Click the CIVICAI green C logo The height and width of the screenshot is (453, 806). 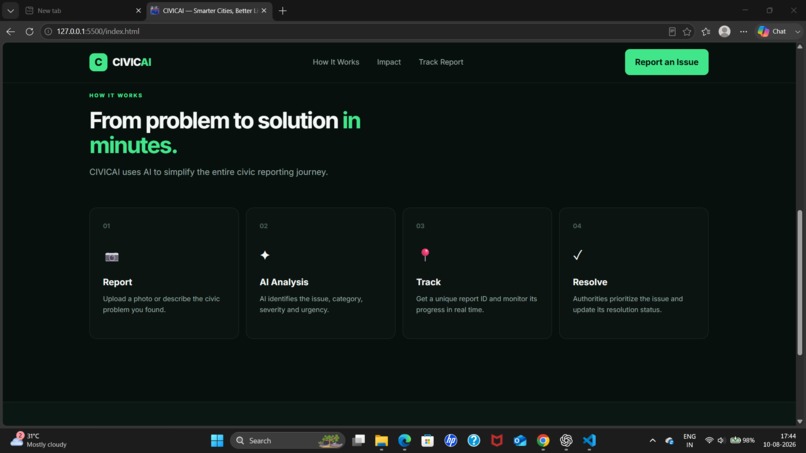(98, 62)
